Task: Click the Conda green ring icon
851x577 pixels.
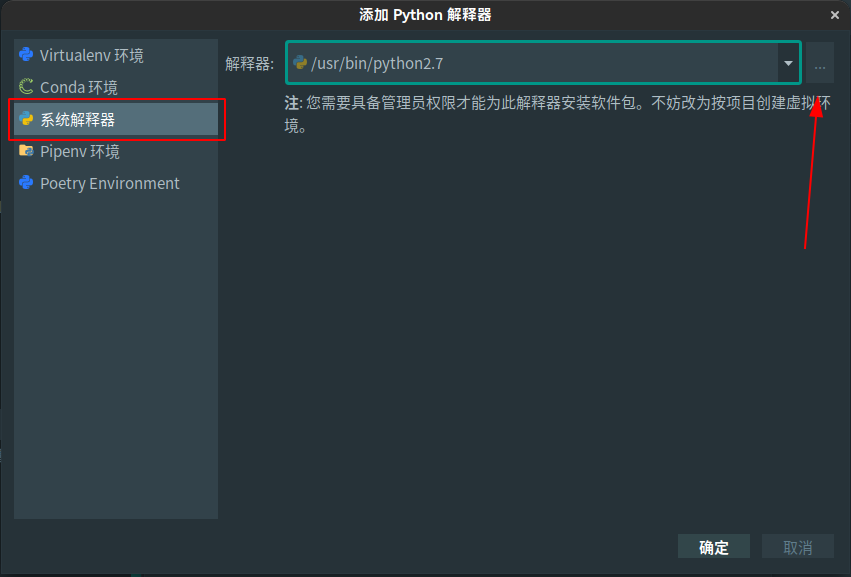Action: 26,87
